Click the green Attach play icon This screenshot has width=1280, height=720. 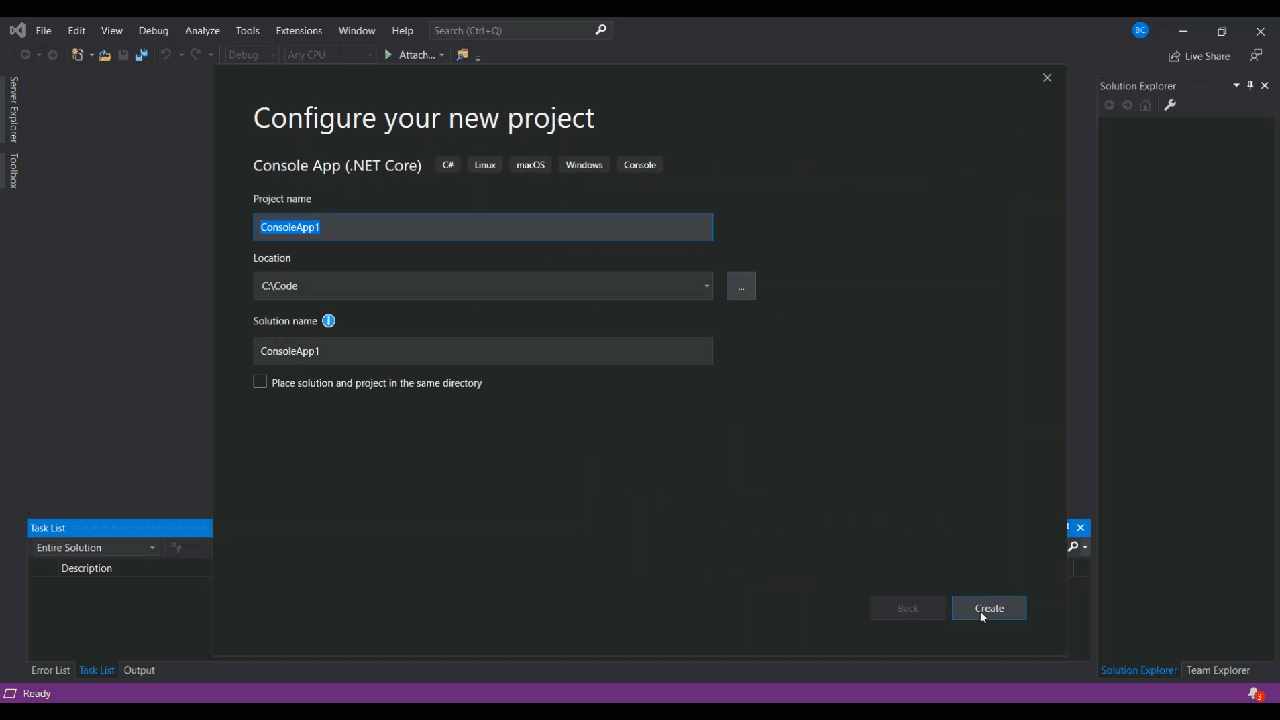pos(388,55)
